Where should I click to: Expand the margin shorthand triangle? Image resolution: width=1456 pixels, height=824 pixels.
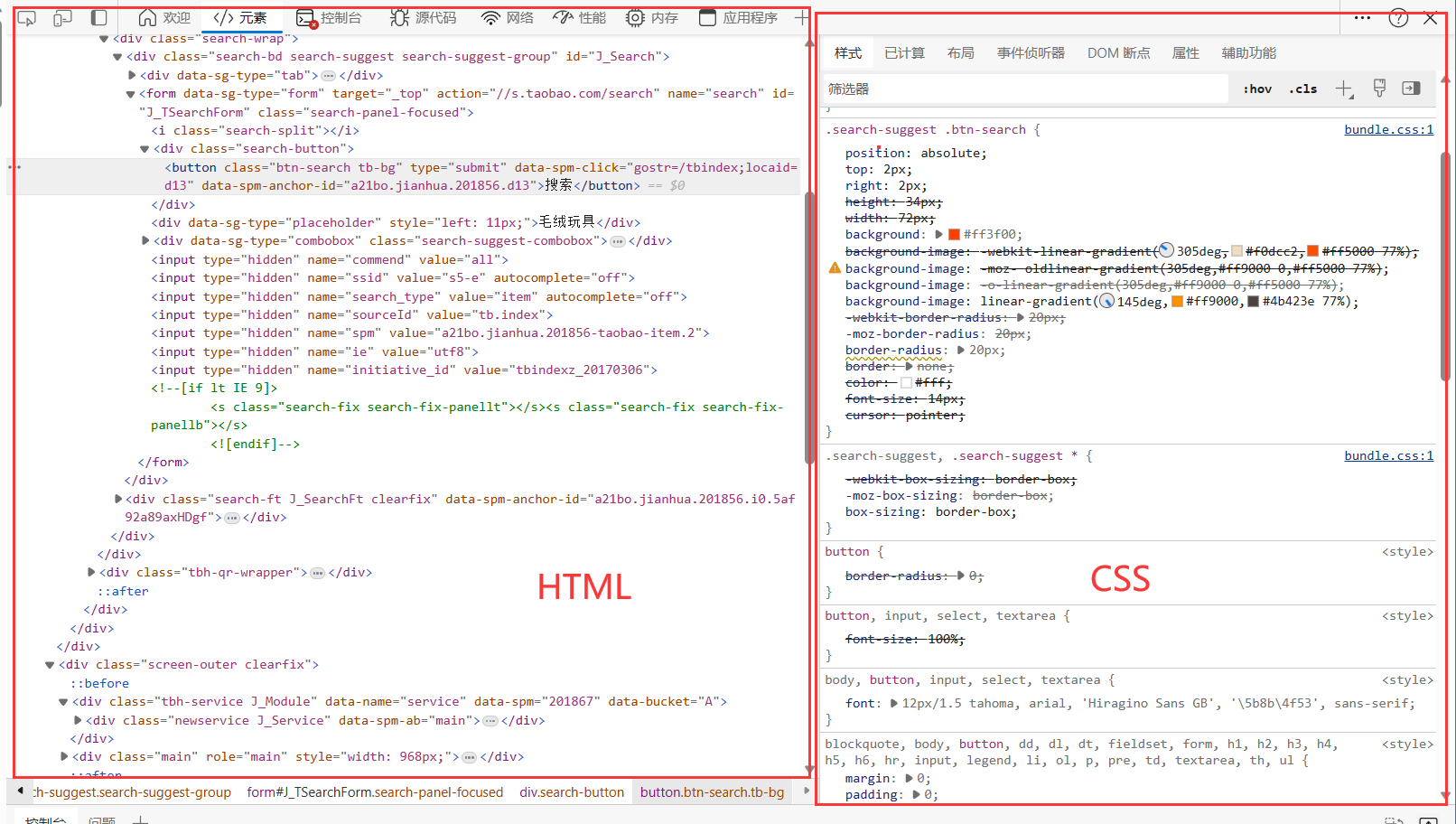click(909, 779)
